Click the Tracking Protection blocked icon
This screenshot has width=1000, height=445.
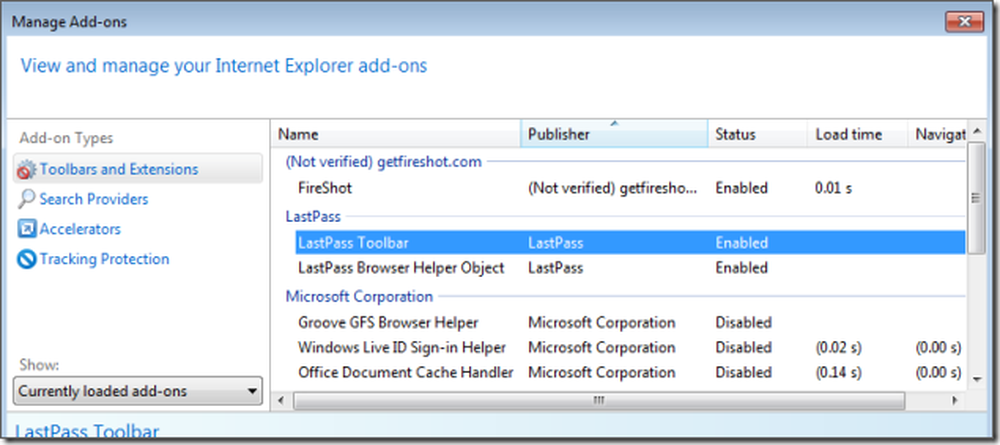(x=26, y=259)
